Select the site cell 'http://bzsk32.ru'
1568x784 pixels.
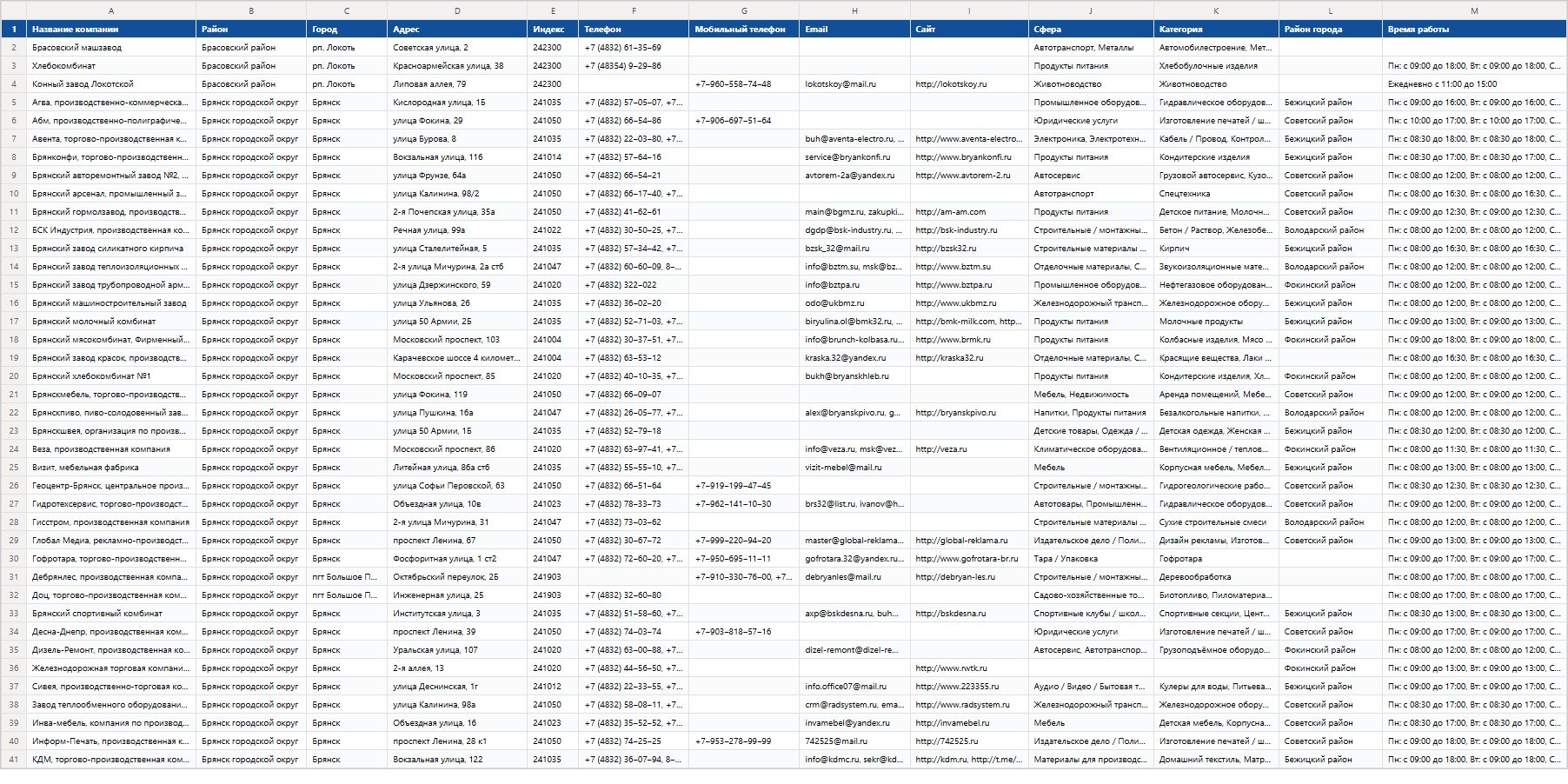(969, 249)
